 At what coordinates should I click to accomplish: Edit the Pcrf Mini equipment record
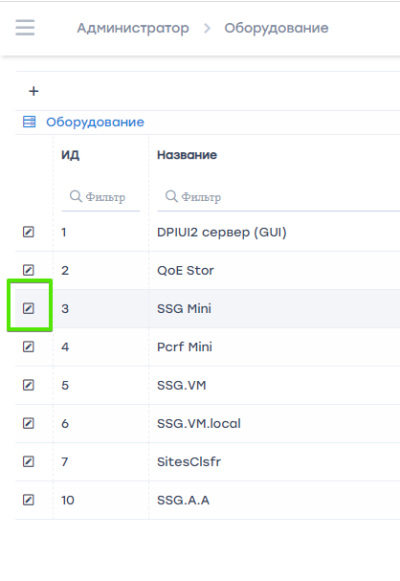(29, 347)
